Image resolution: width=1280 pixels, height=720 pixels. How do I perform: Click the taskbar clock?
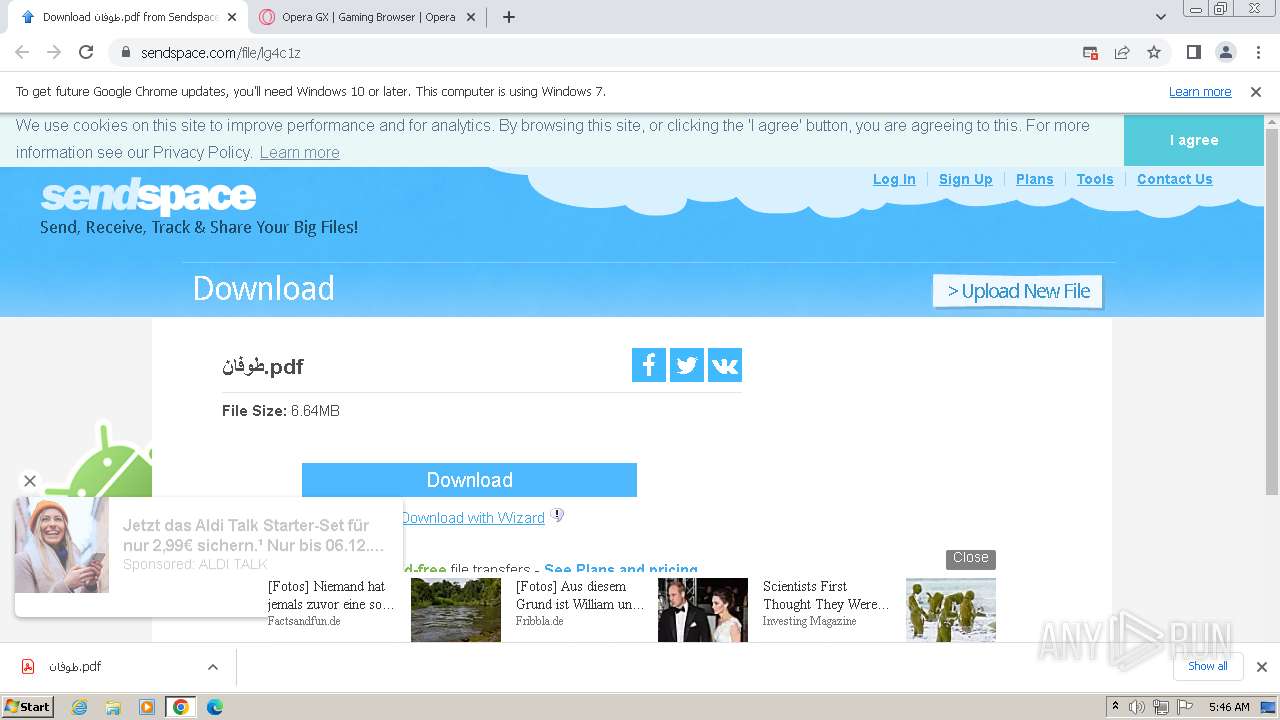1229,707
